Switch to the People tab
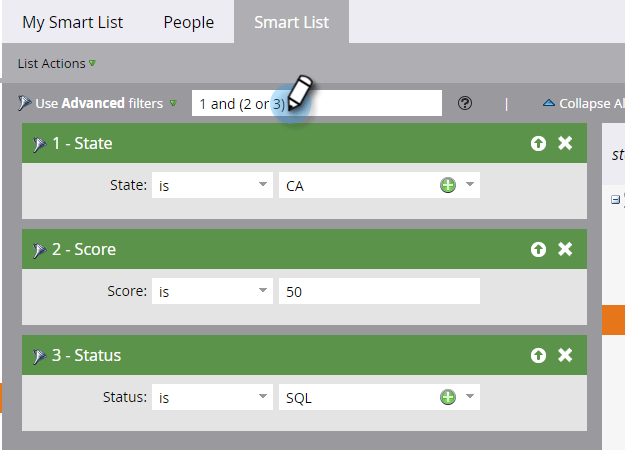625x450 pixels. click(188, 22)
